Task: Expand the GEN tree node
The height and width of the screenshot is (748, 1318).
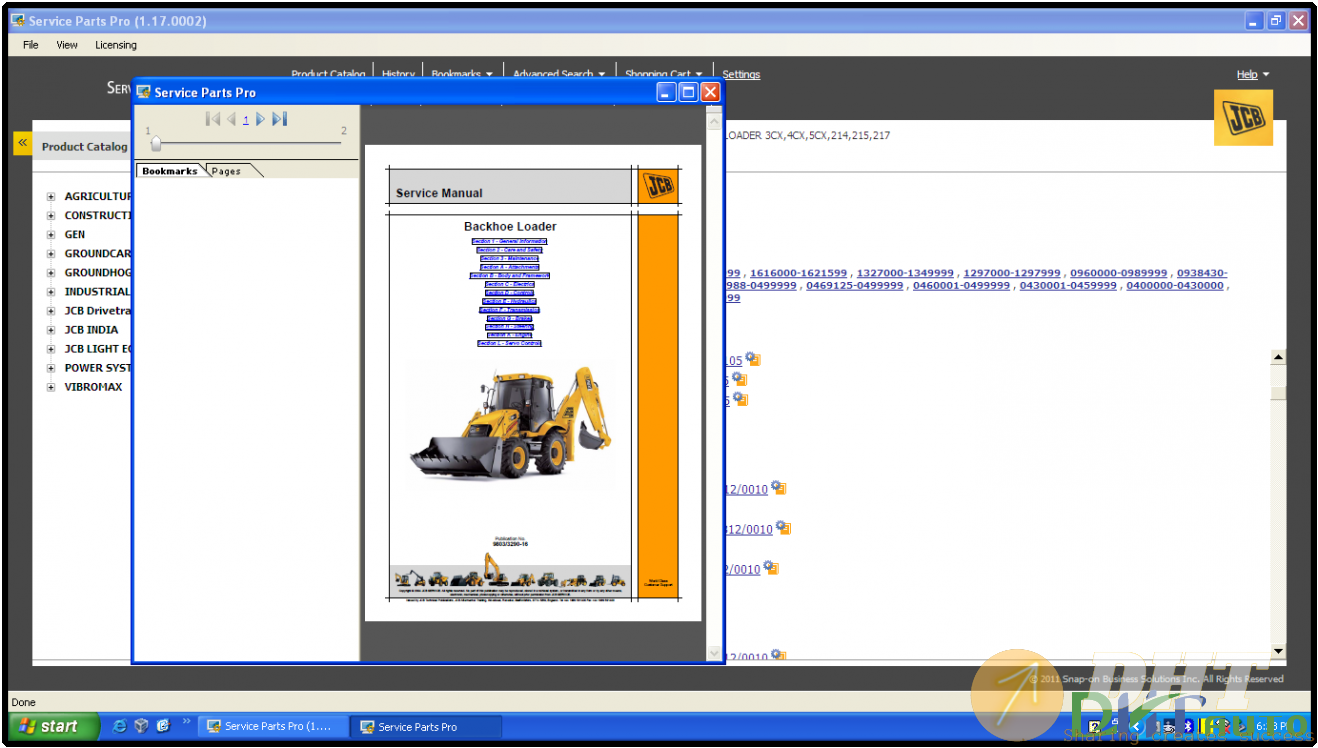Action: [51, 235]
